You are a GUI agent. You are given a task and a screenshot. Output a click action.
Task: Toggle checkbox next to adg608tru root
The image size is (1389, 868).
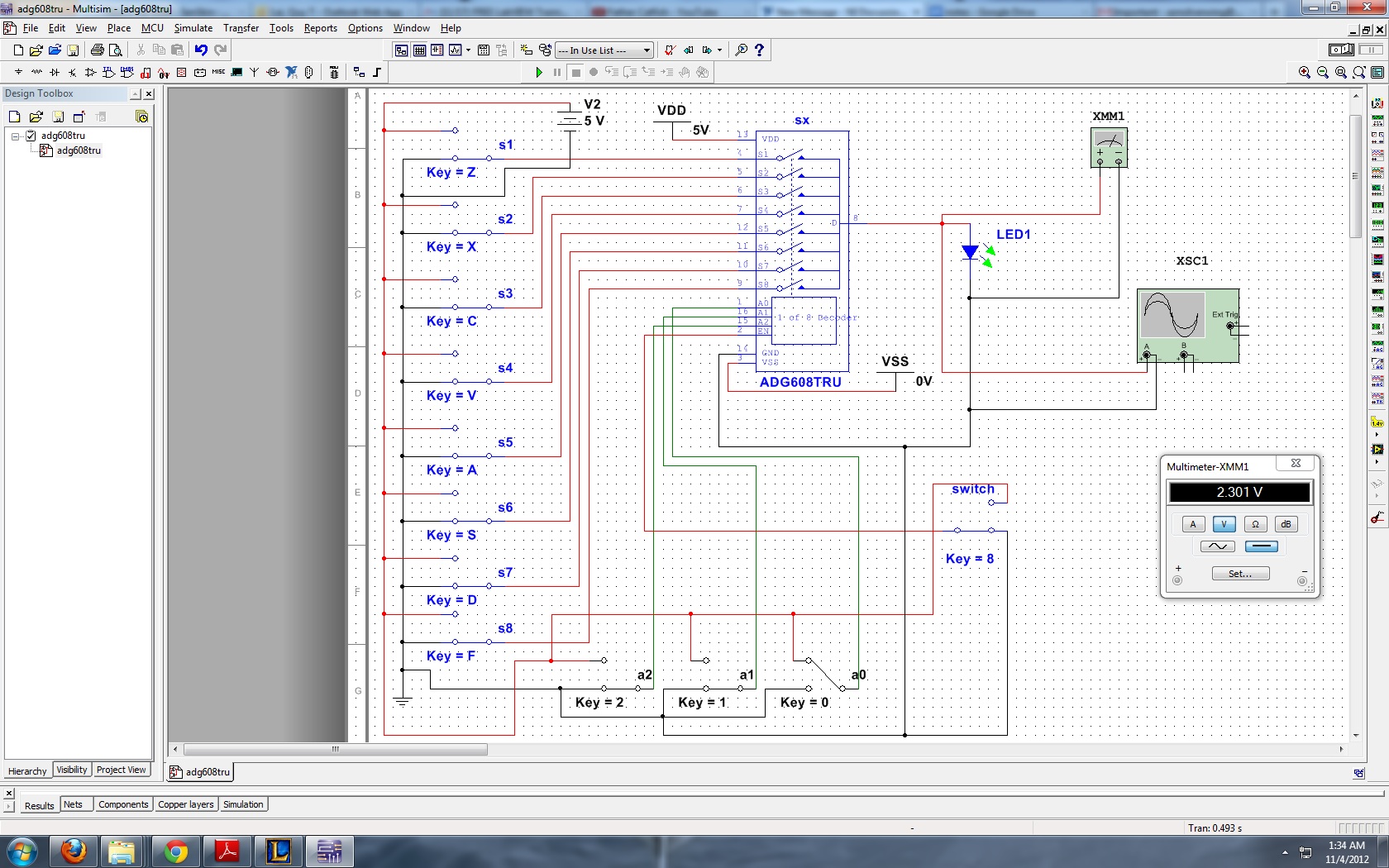(31, 136)
